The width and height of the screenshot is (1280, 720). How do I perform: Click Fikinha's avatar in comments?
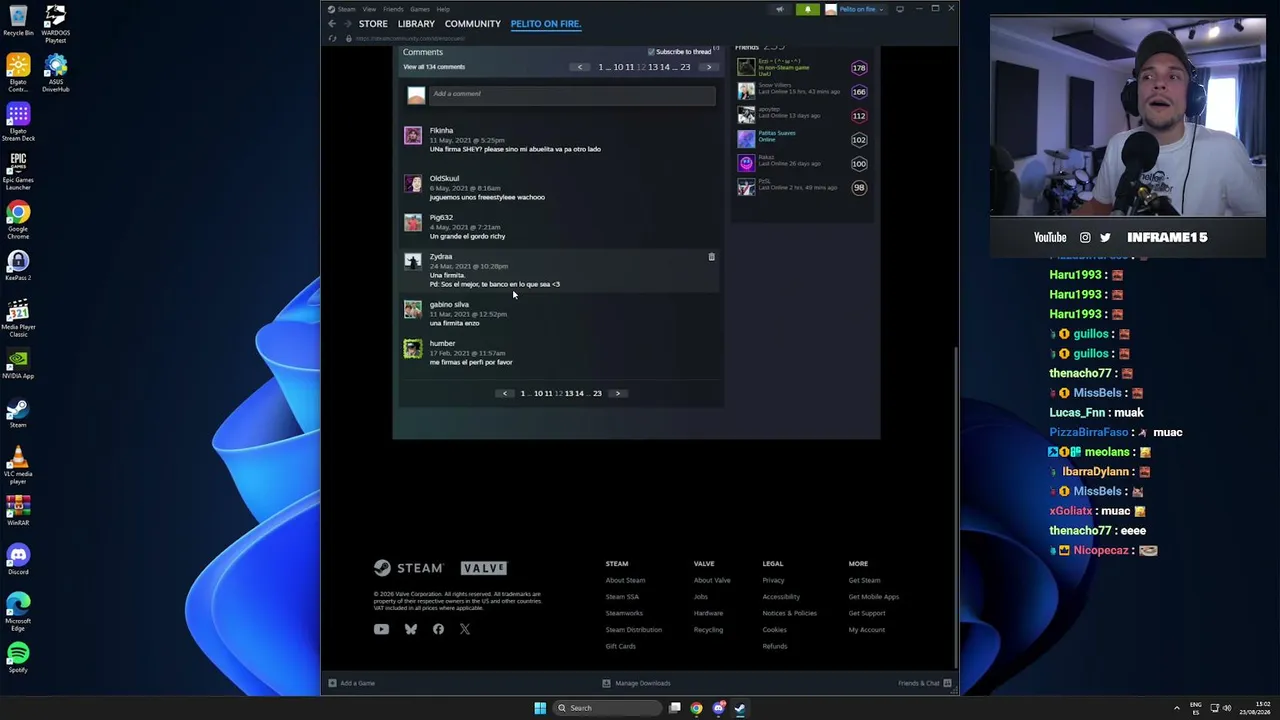[x=413, y=135]
